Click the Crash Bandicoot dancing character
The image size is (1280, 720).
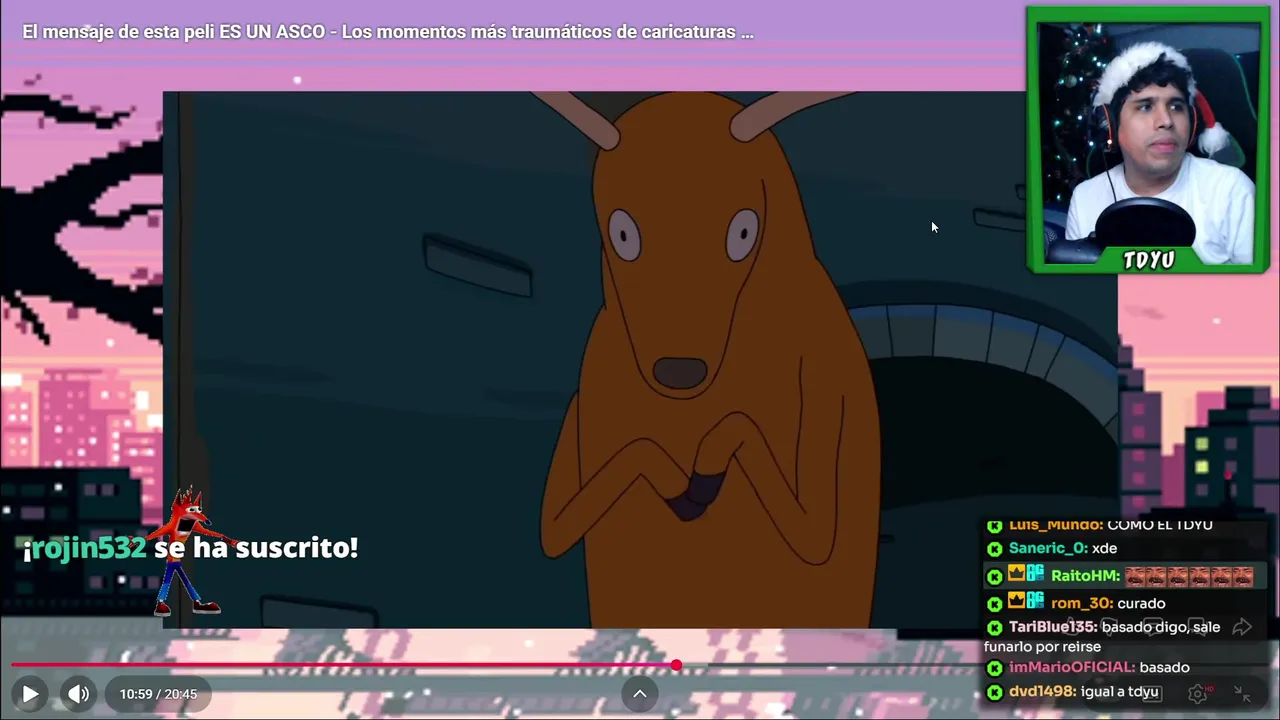click(189, 551)
